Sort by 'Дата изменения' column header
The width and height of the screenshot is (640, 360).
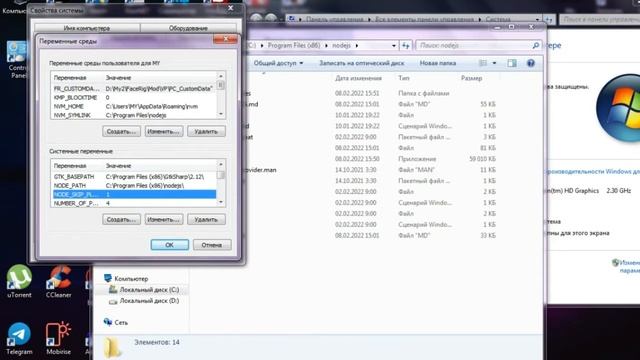[x=358, y=78]
